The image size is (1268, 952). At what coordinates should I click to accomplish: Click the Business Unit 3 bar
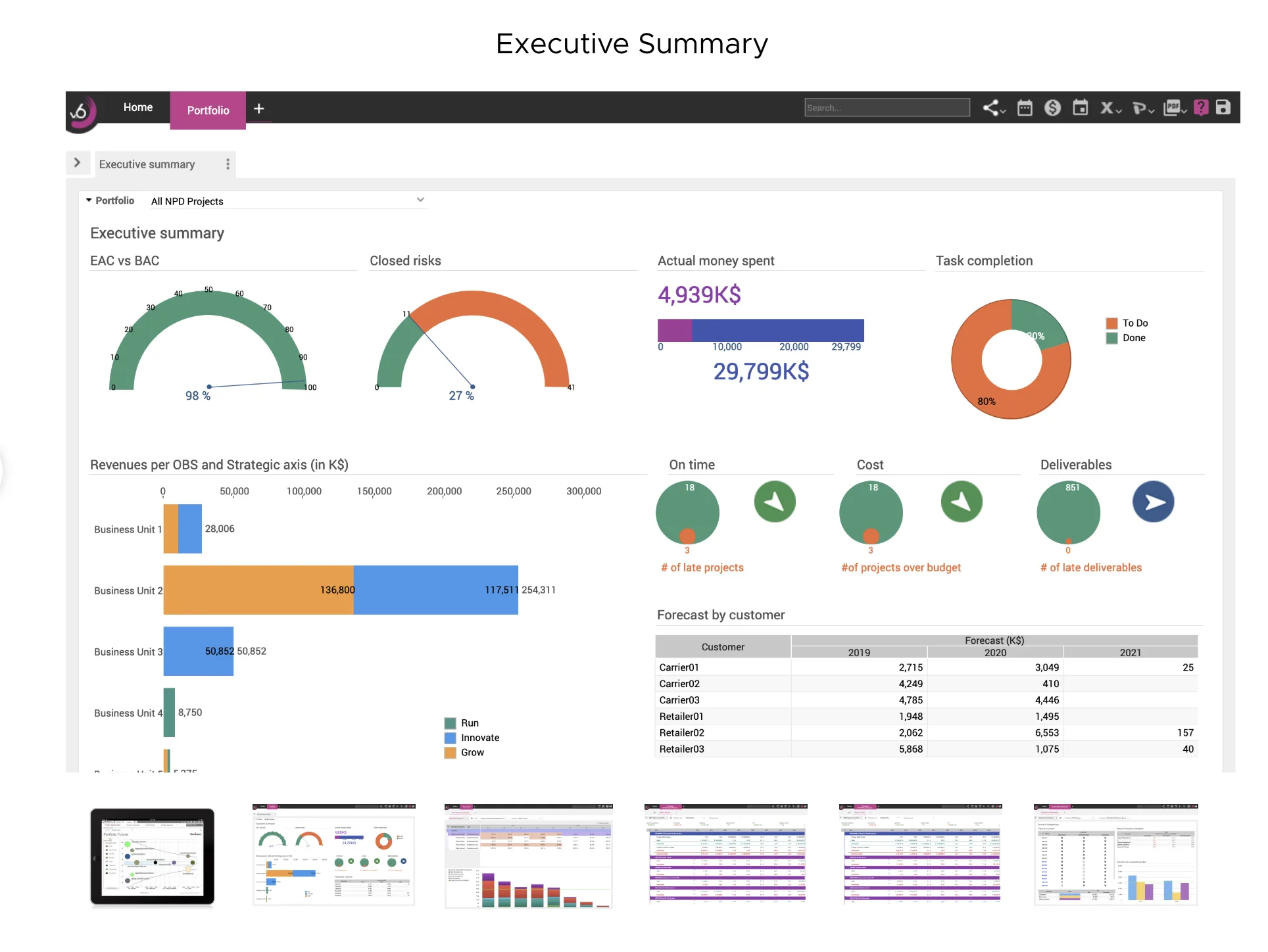coord(199,651)
